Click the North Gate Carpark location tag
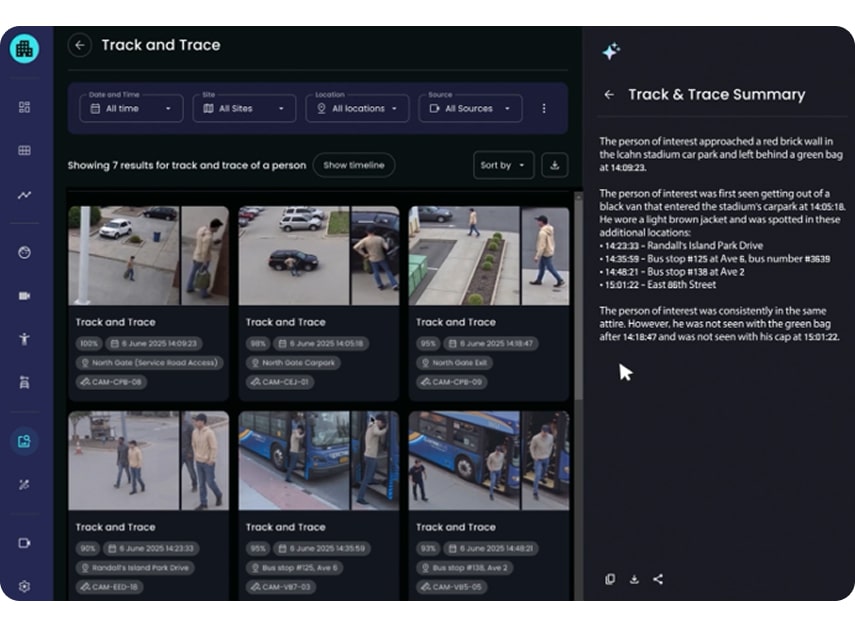The width and height of the screenshot is (855, 627). (293, 363)
